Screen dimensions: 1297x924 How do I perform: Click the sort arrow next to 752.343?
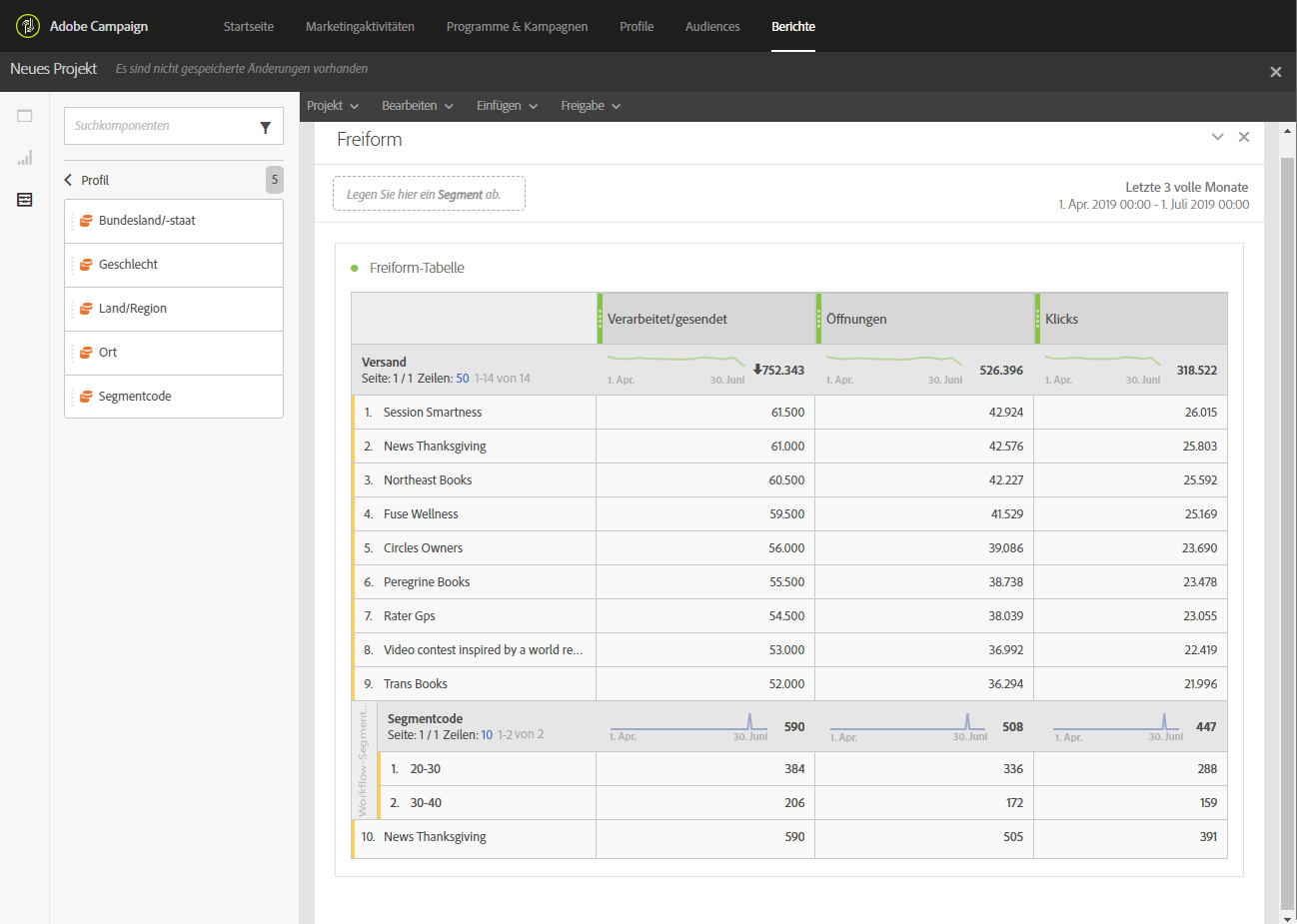(757, 370)
